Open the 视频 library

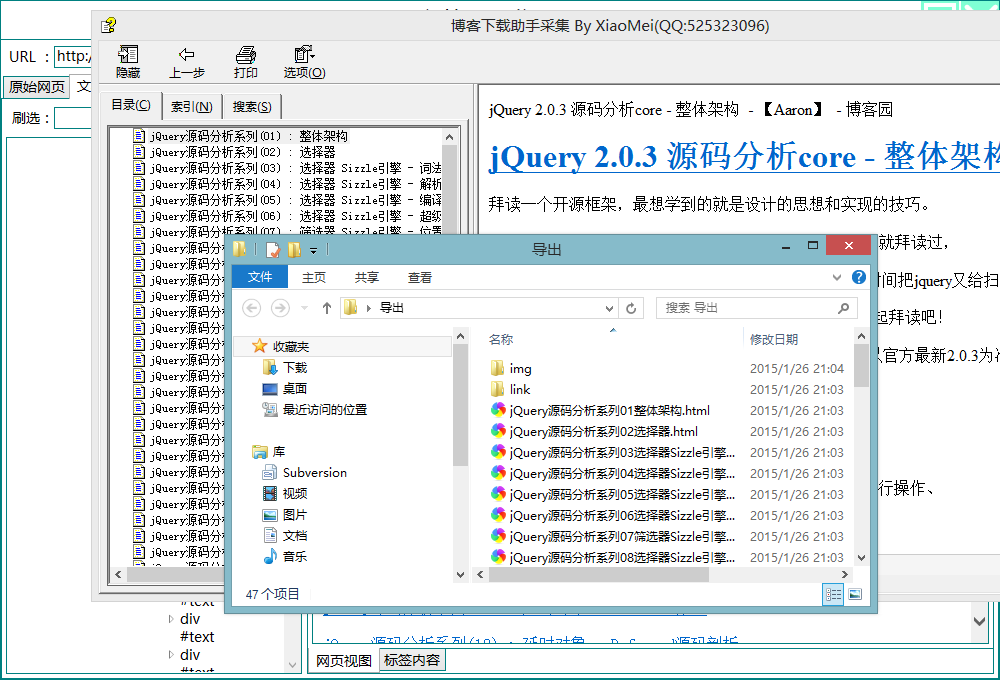pyautogui.click(x=285, y=494)
